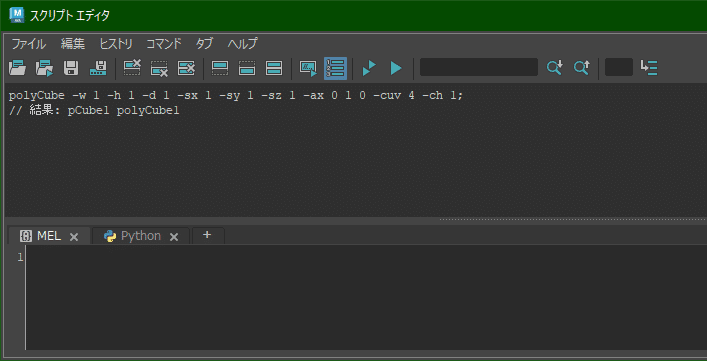Click the Search Down magnifier icon

point(555,68)
